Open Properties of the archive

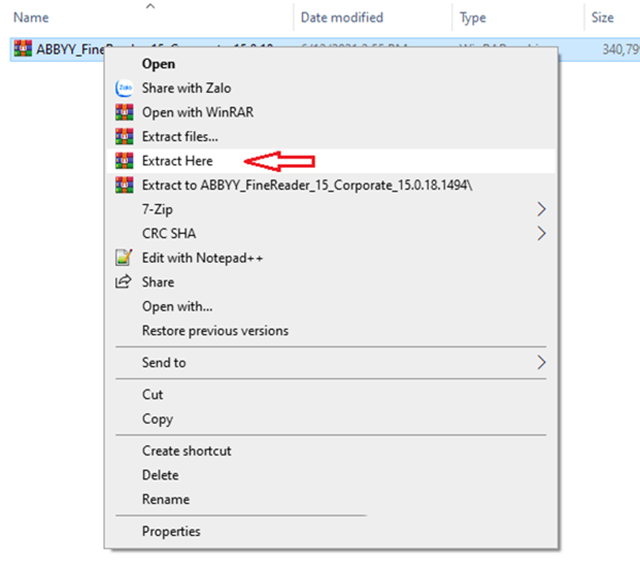tap(331, 531)
